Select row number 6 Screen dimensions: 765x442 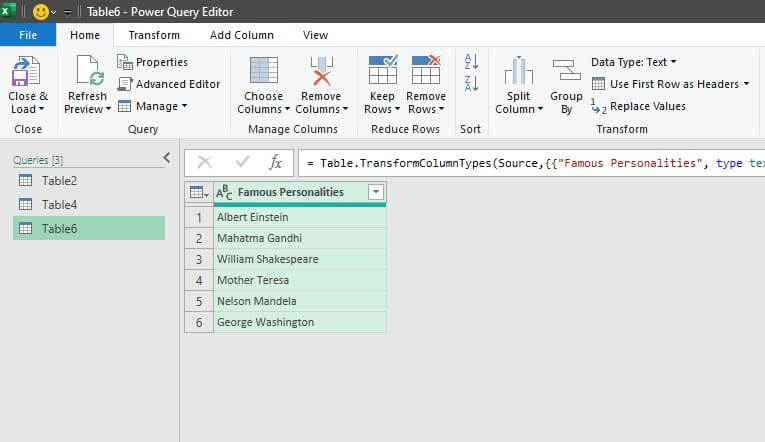[x=199, y=322]
